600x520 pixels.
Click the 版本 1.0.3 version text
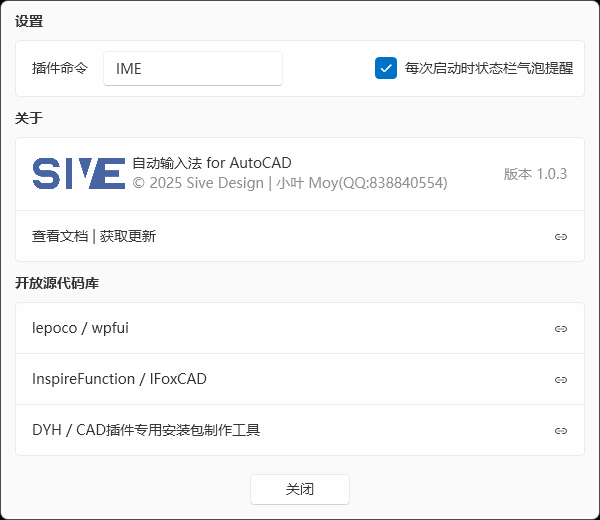[535, 173]
